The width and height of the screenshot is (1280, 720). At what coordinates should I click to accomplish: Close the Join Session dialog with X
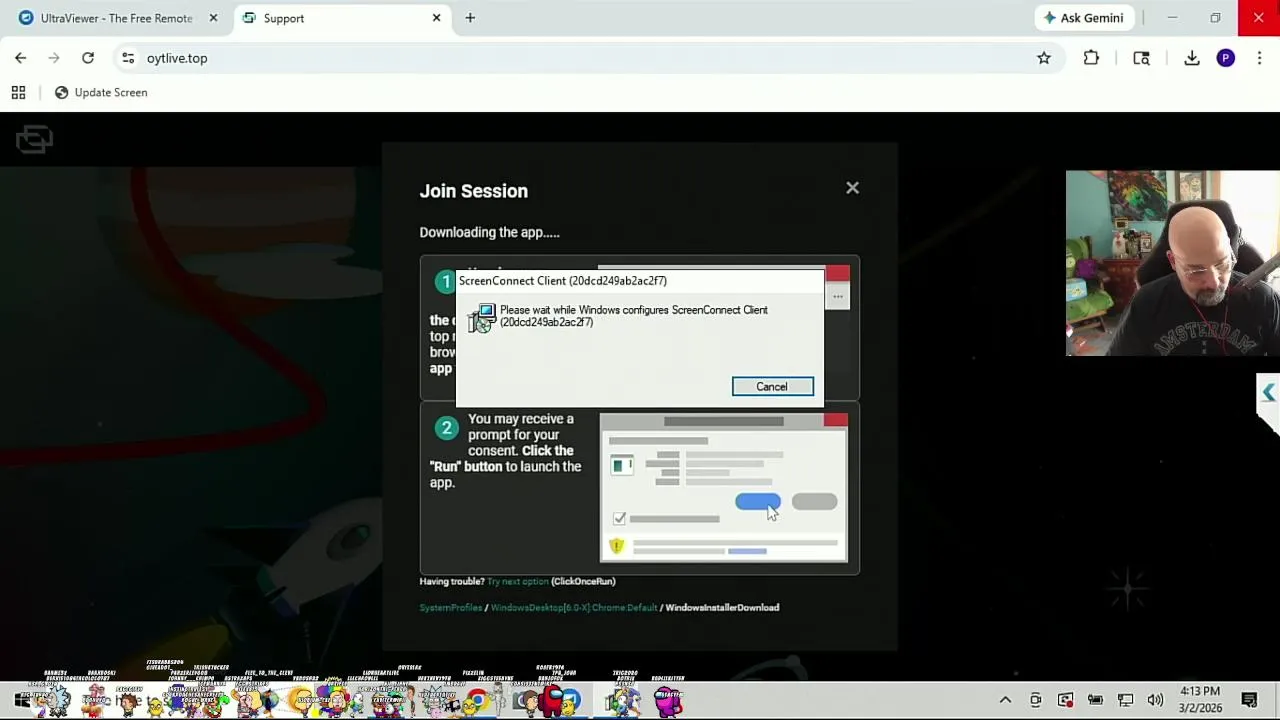(852, 188)
